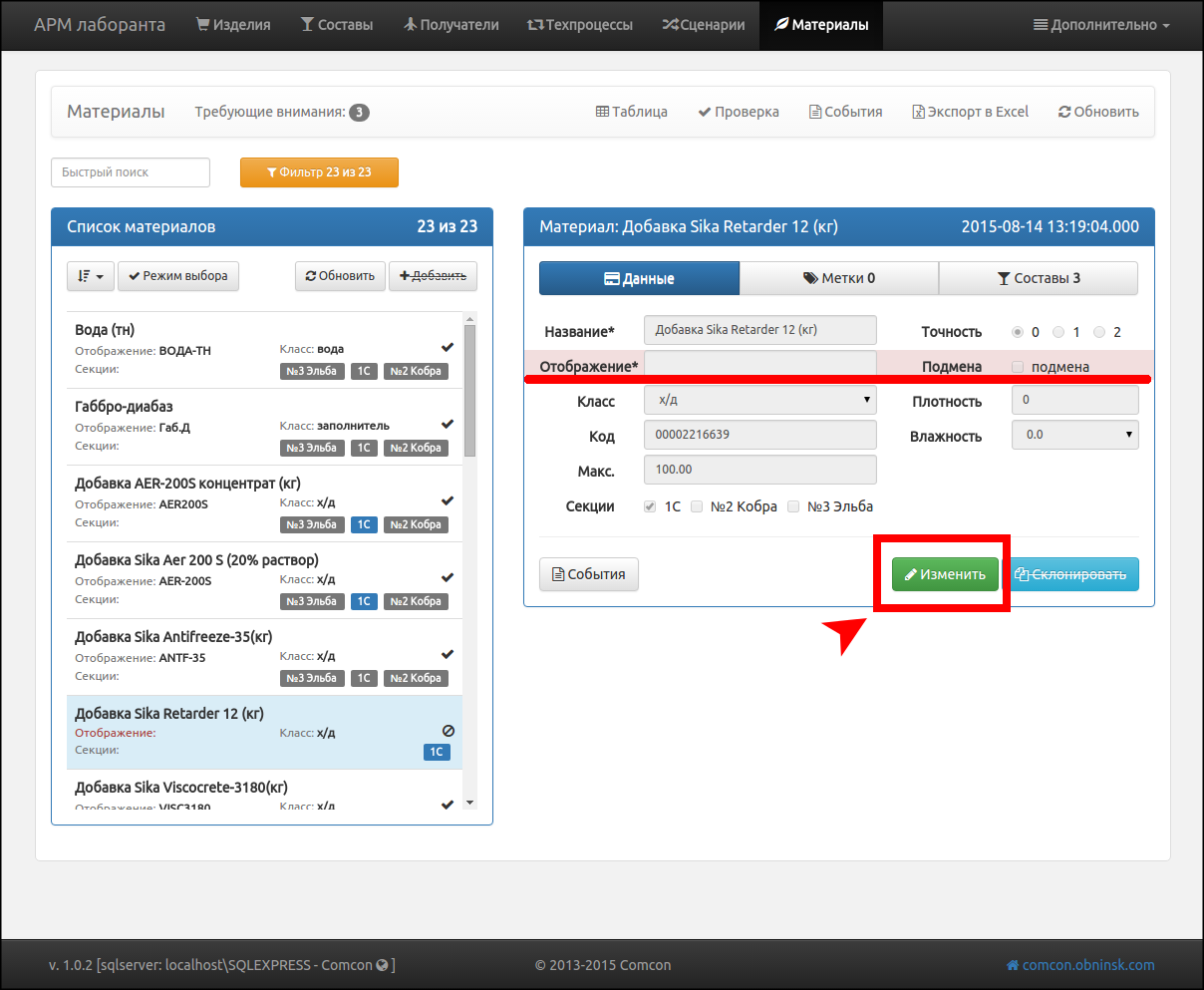Open События in the top toolbar

pyautogui.click(x=845, y=112)
